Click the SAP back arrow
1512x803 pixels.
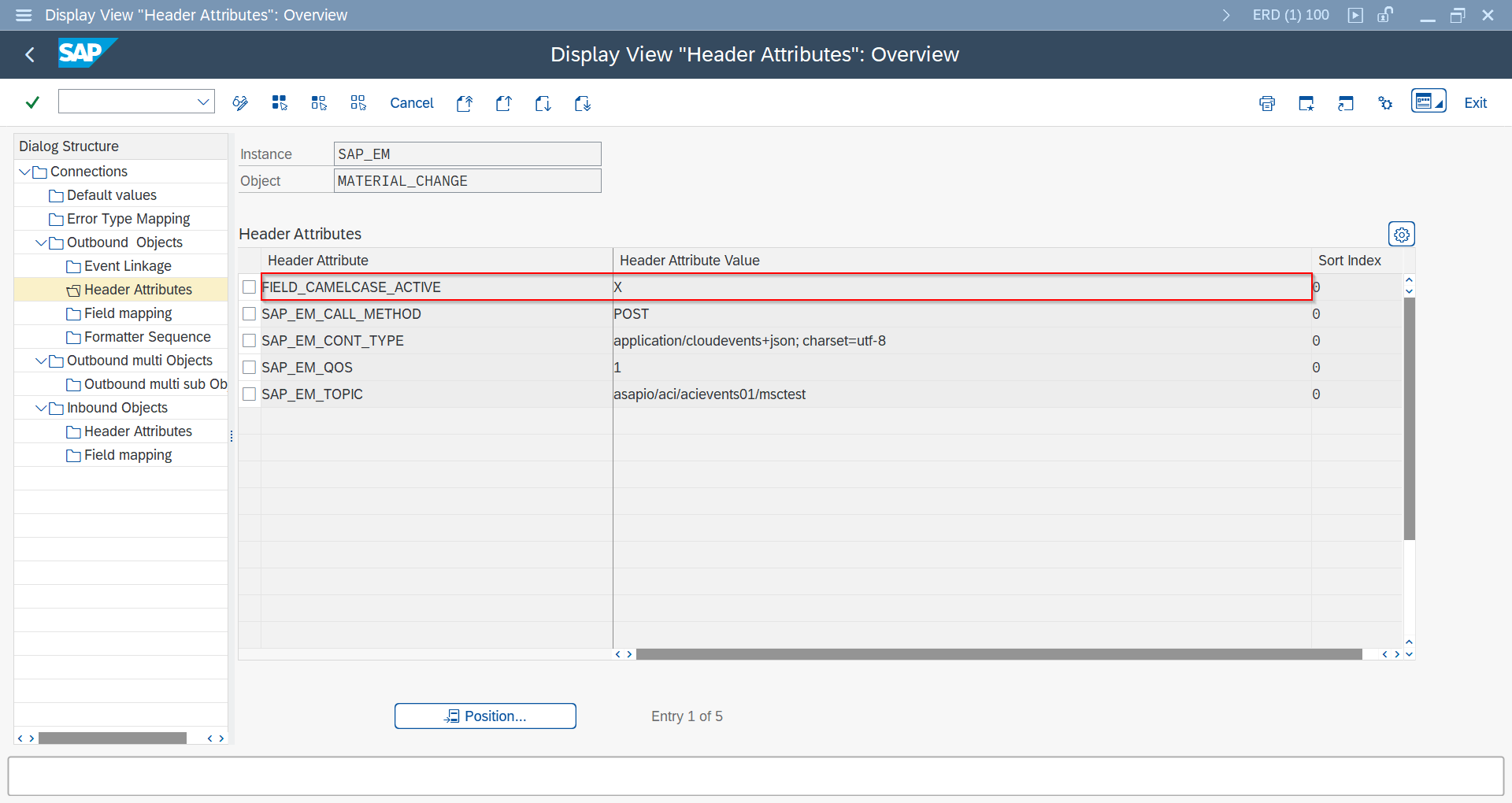(30, 54)
